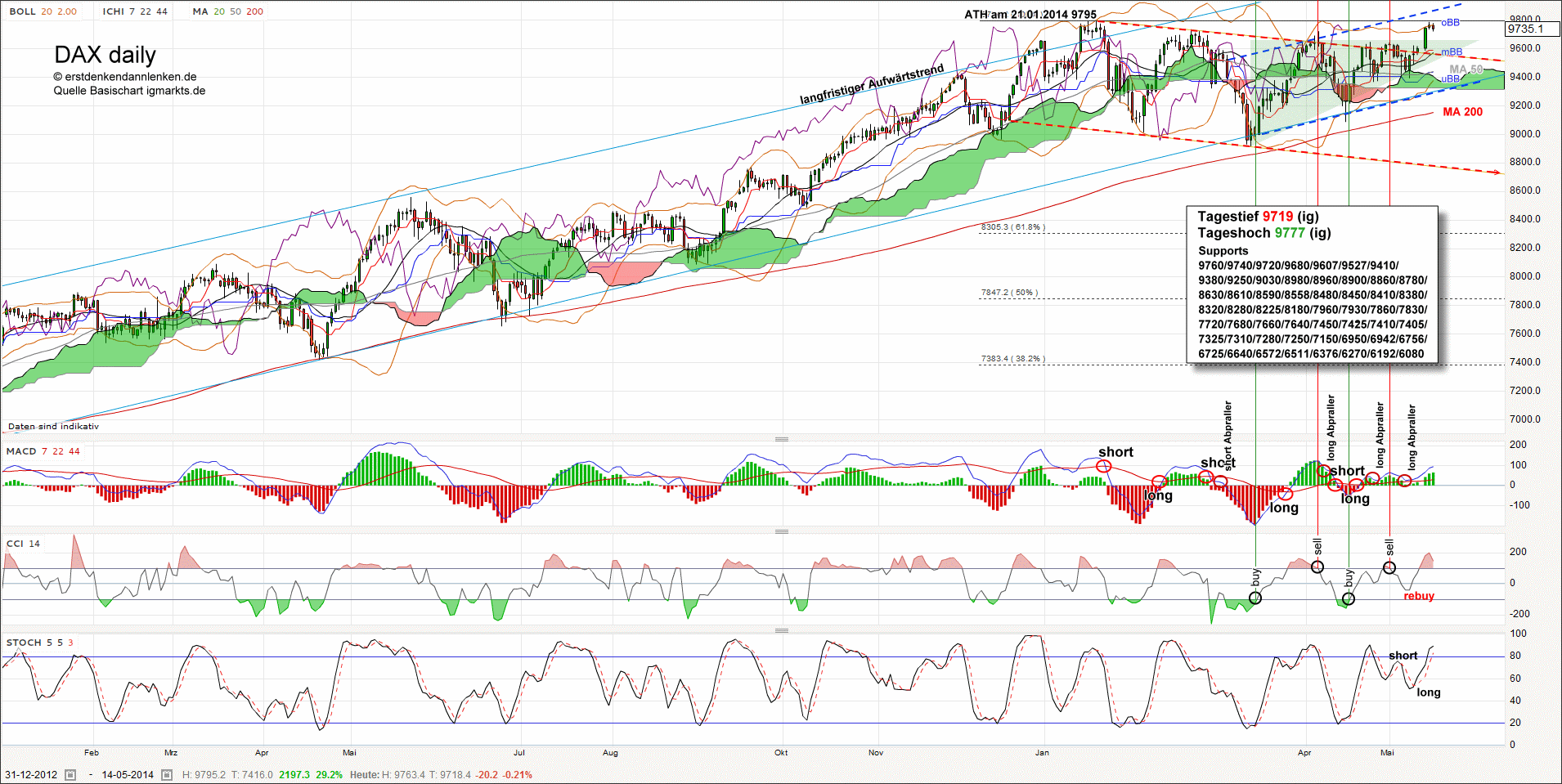Click the oBB upper Bollinger band label
The width and height of the screenshot is (1562, 784).
point(1450,23)
